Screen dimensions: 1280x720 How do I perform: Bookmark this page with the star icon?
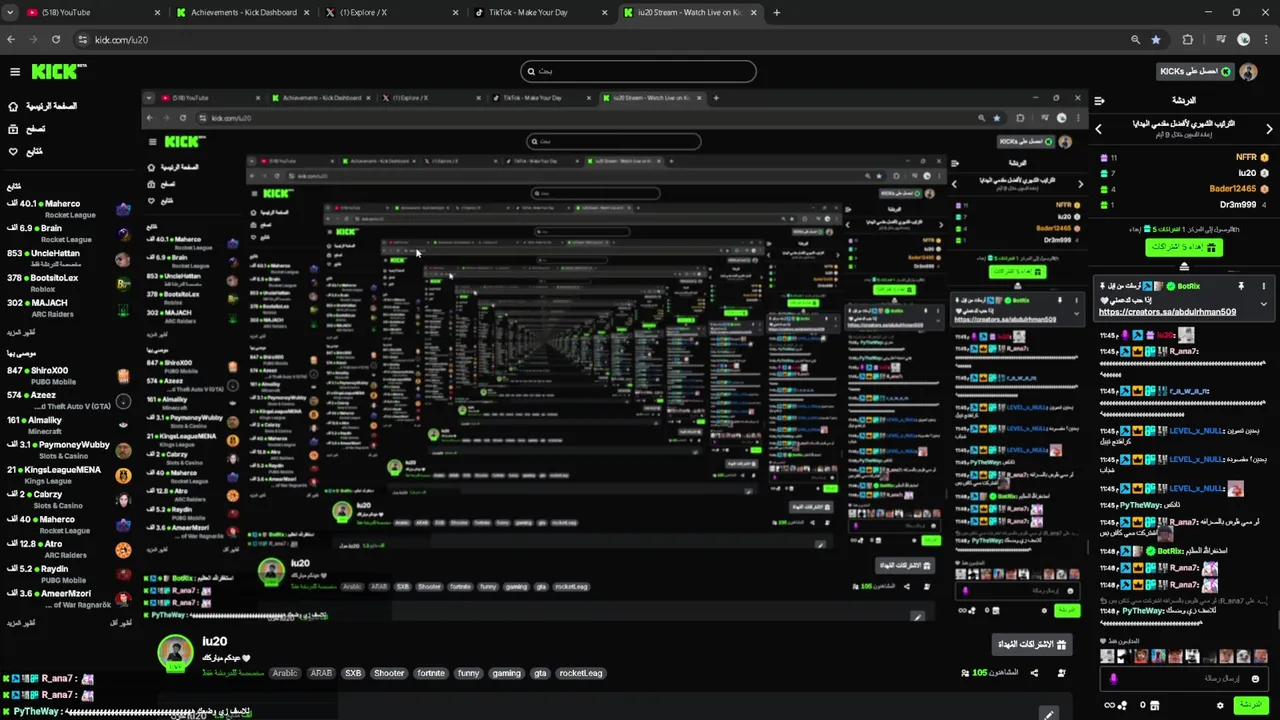coord(1156,40)
